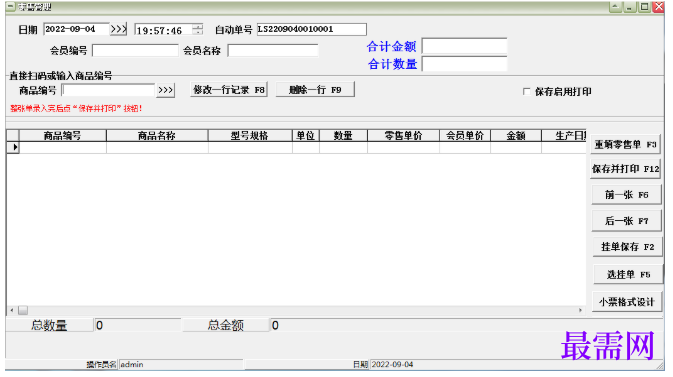The image size is (673, 377).
Task: Decrease time with the spinner down arrow
Action: coord(197,33)
